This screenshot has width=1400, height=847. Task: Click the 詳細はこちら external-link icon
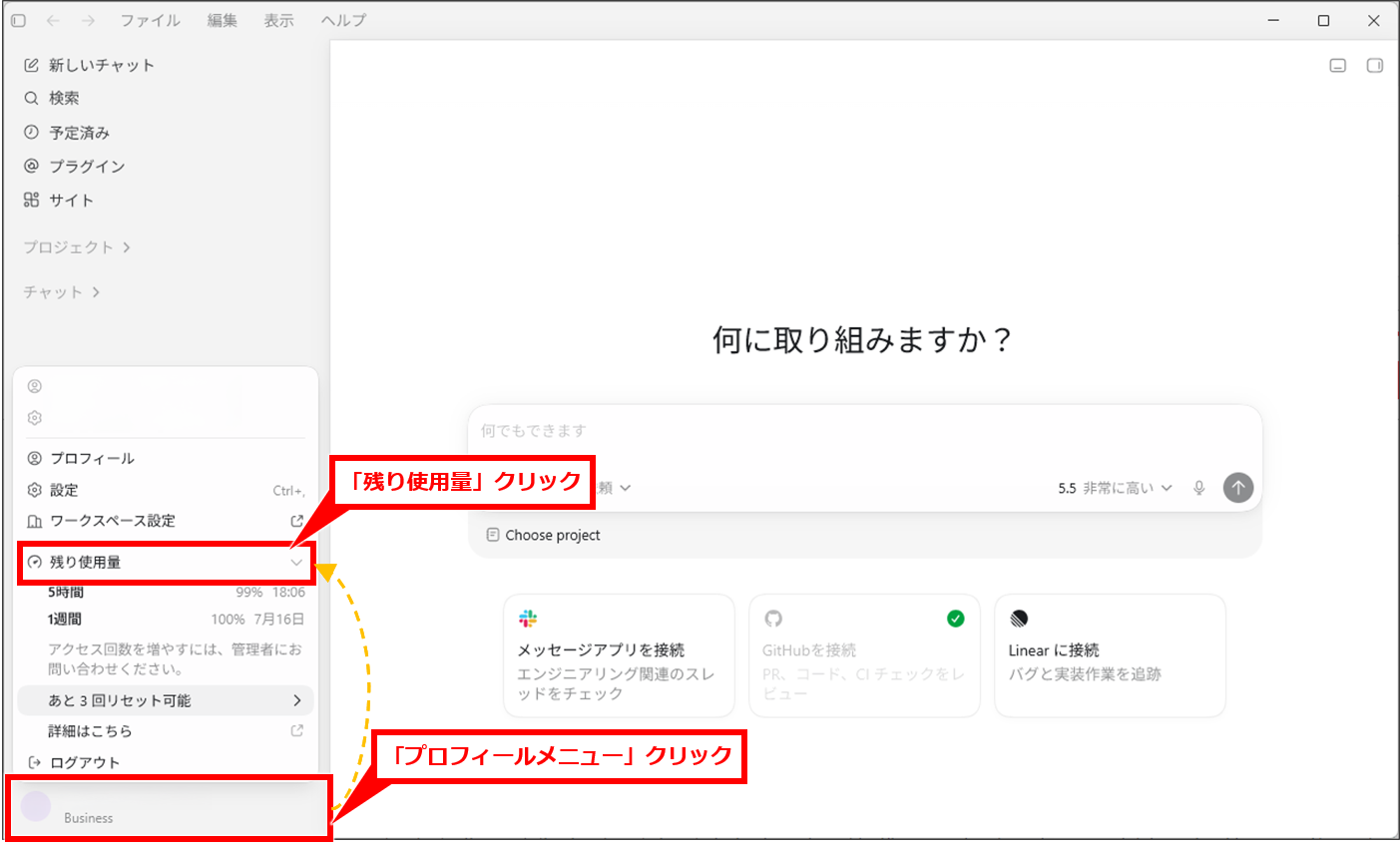pyautogui.click(x=296, y=730)
